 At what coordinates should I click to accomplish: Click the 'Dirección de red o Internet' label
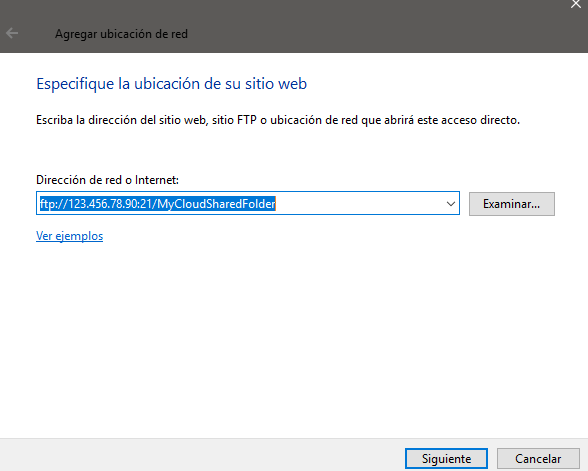point(107,180)
